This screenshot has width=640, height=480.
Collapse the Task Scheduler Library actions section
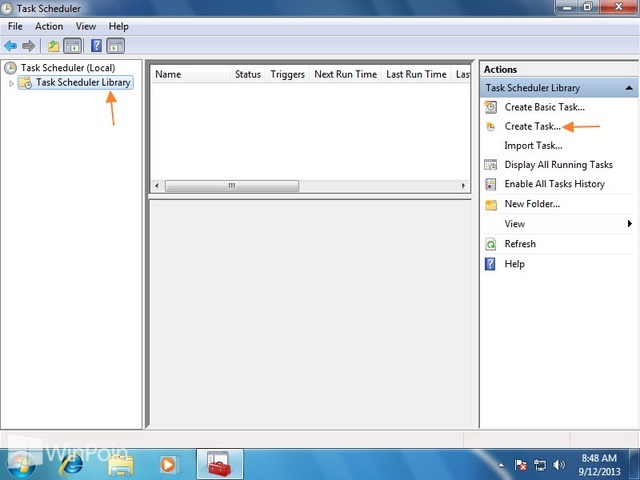point(629,88)
